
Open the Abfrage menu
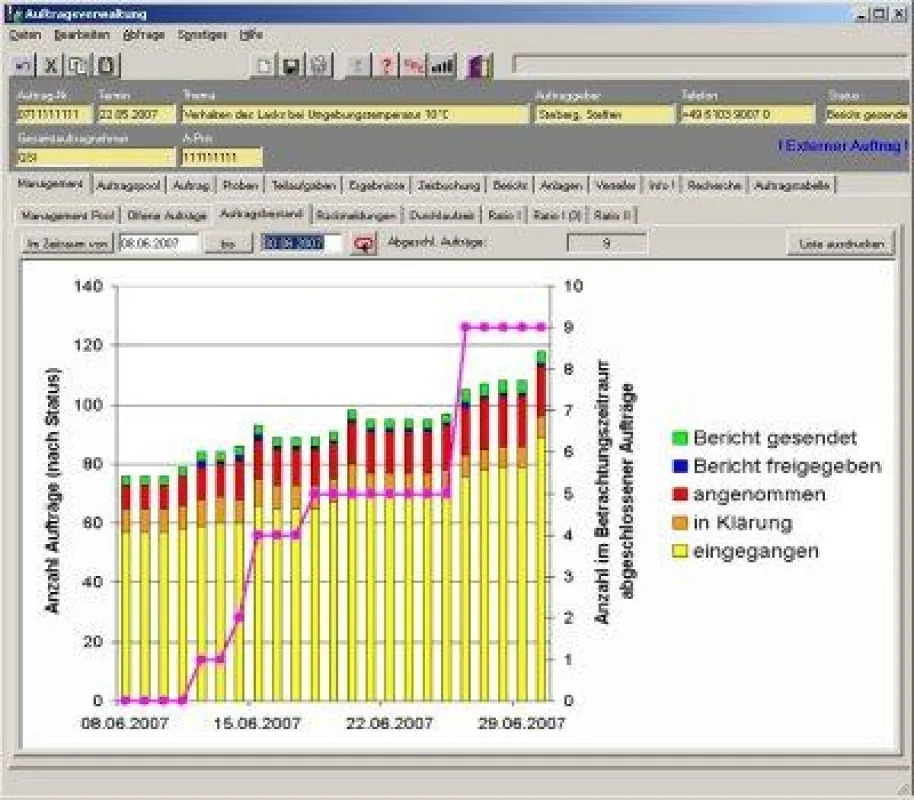tap(144, 36)
